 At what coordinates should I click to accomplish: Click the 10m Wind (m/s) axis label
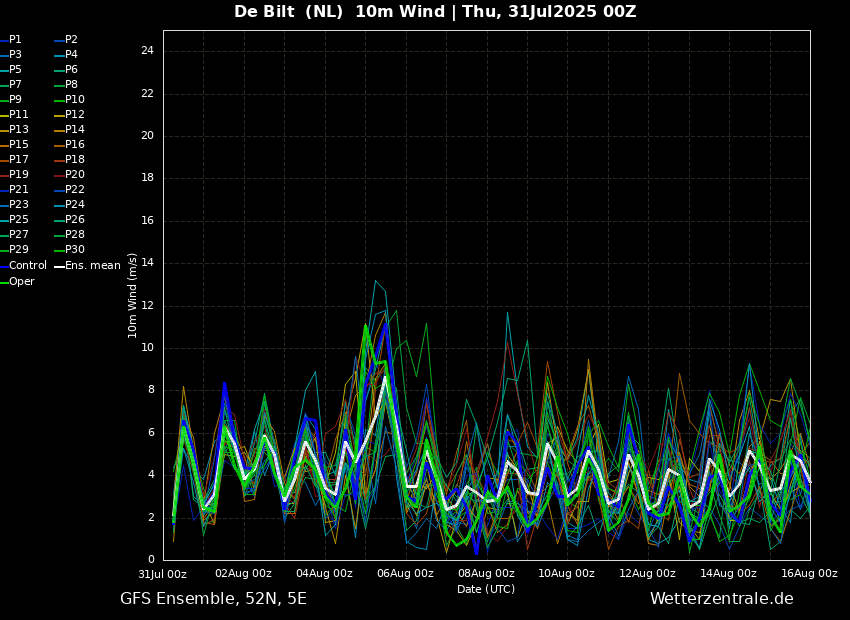[133, 295]
